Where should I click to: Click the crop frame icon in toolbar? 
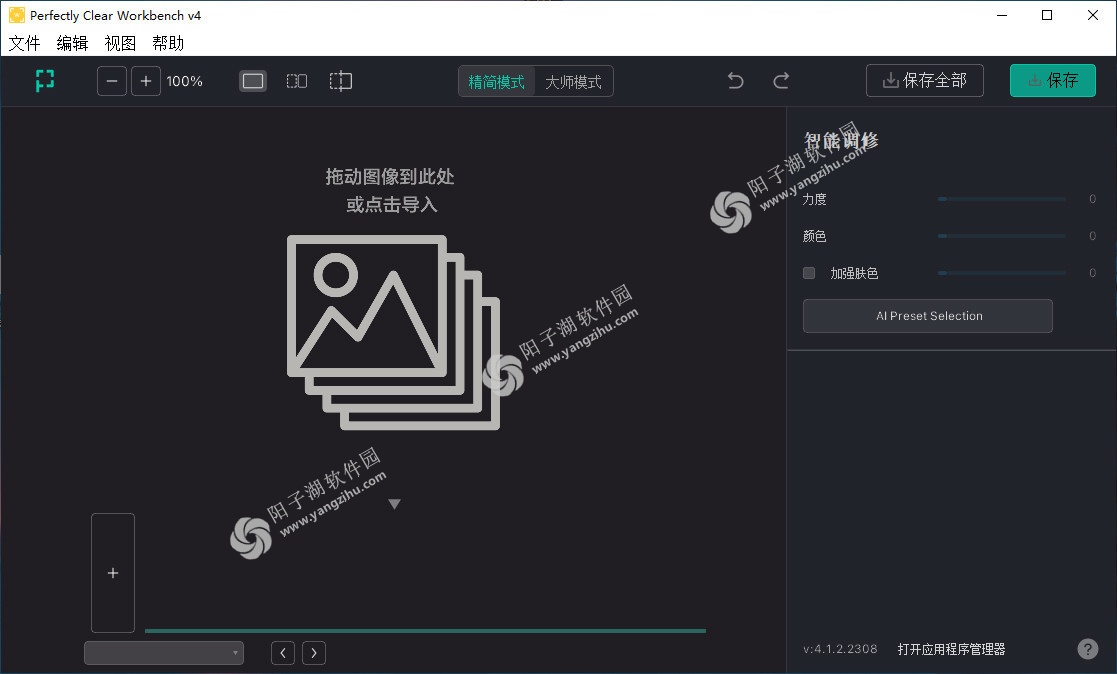point(45,81)
